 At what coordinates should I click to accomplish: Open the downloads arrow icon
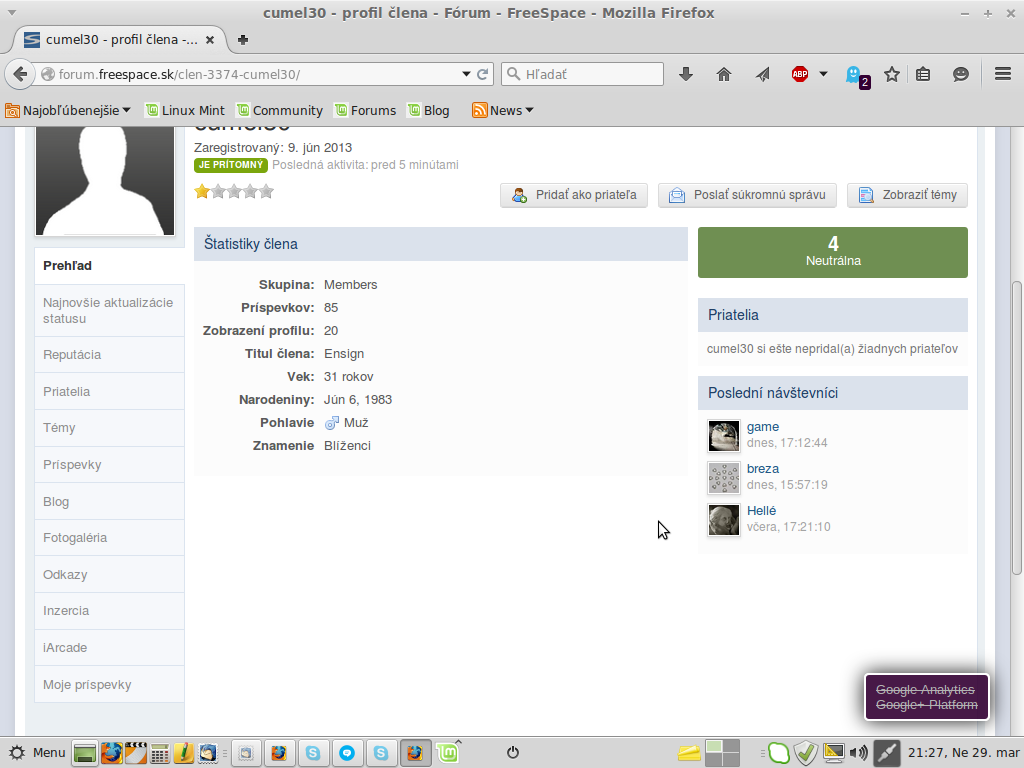[x=686, y=74]
